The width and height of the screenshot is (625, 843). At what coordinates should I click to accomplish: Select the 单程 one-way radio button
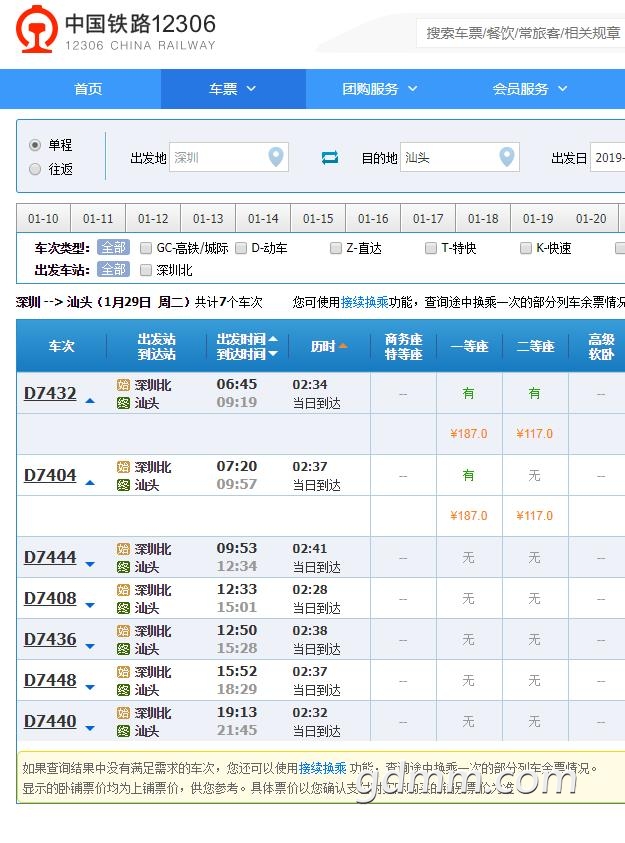[x=35, y=145]
